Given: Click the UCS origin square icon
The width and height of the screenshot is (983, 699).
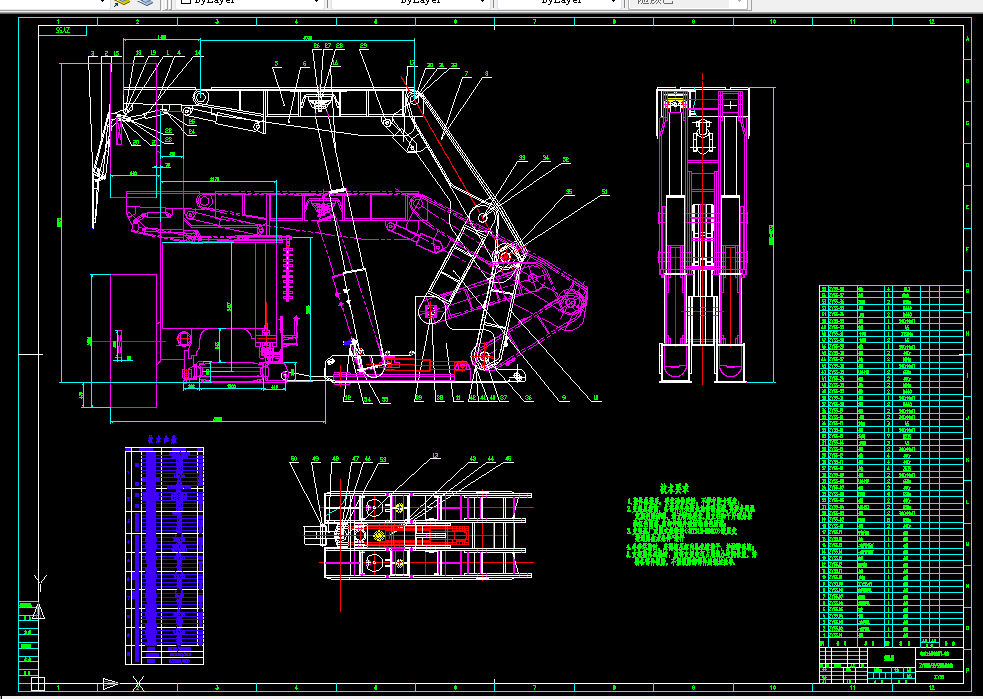Looking at the screenshot, I should (x=38, y=683).
